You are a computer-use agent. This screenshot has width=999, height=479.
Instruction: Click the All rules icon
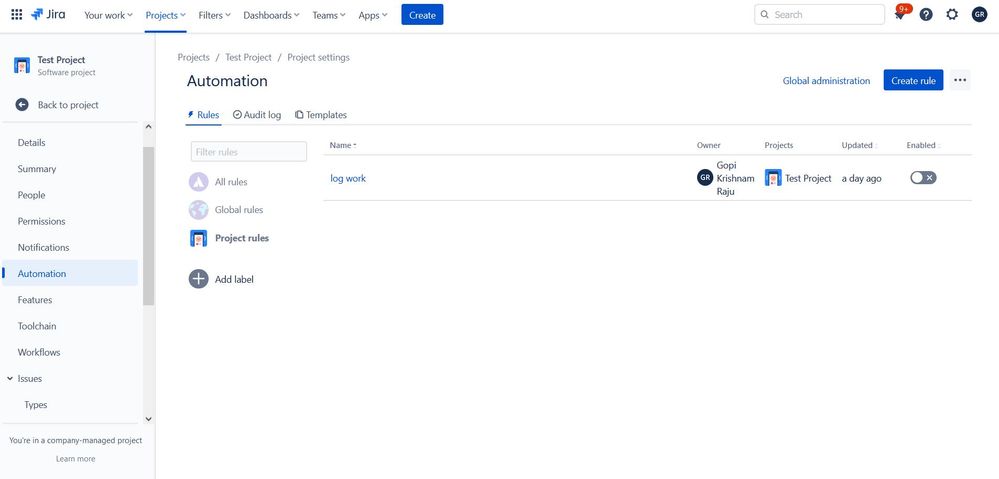(x=199, y=182)
